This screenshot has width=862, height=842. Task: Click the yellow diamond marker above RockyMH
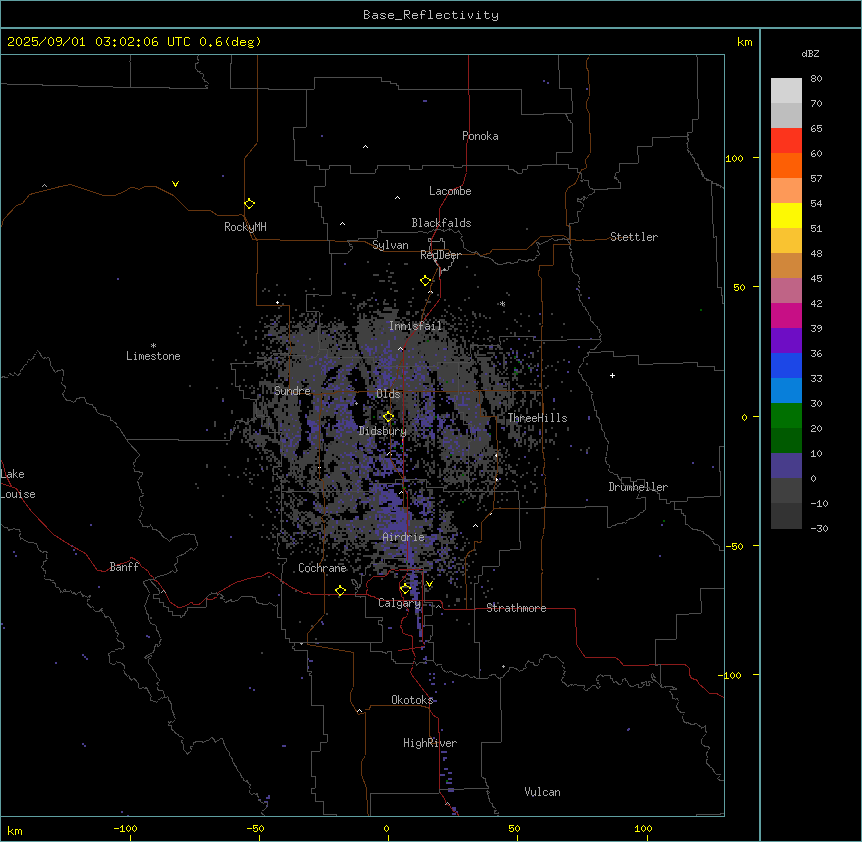coord(249,204)
